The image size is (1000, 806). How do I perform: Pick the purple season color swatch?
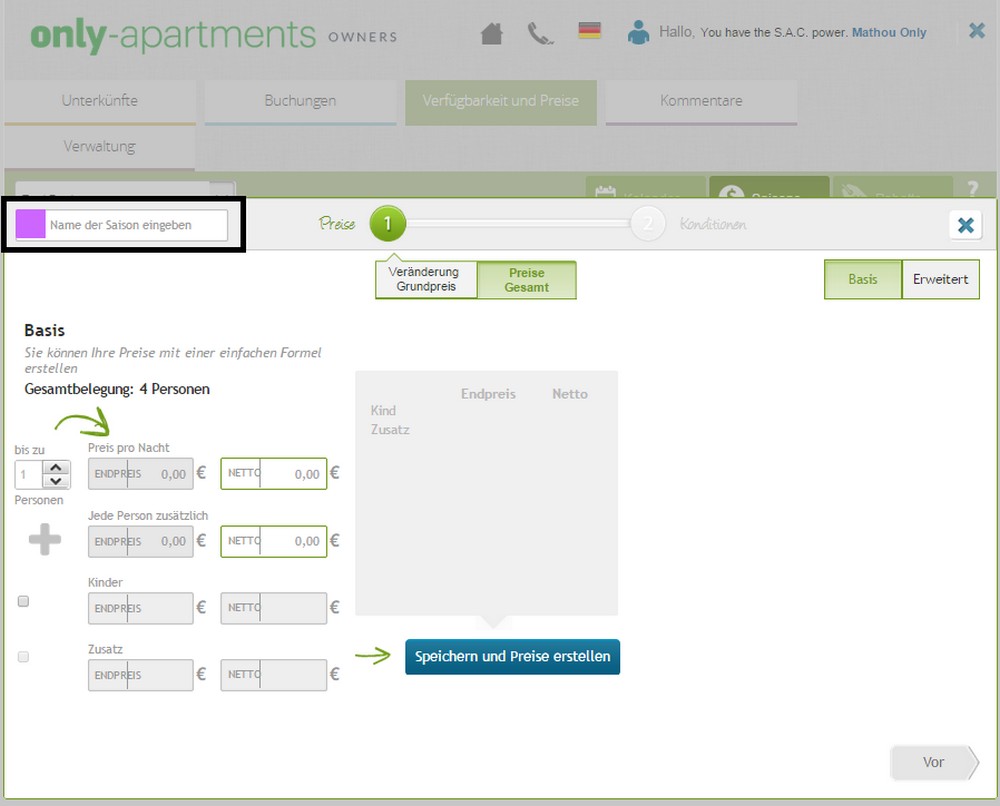tap(31, 225)
